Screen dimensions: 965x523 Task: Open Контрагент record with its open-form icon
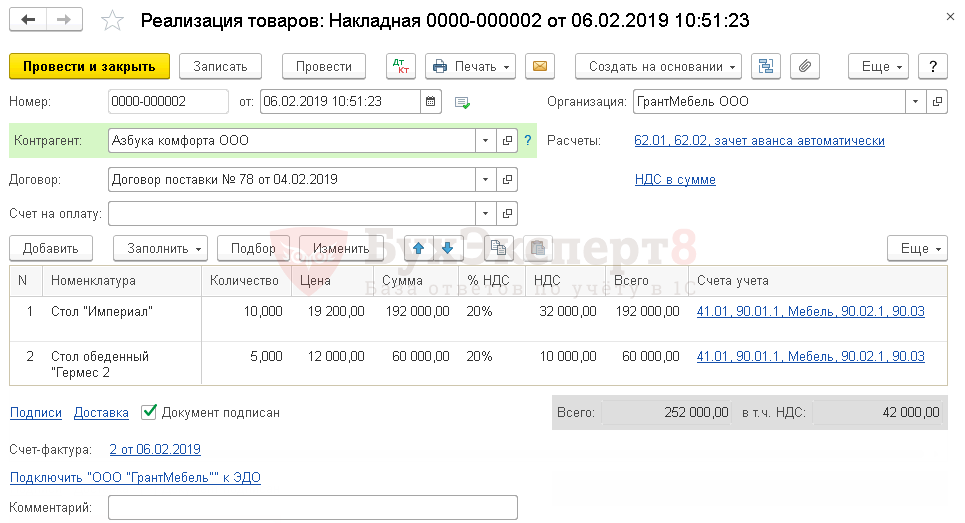507,141
